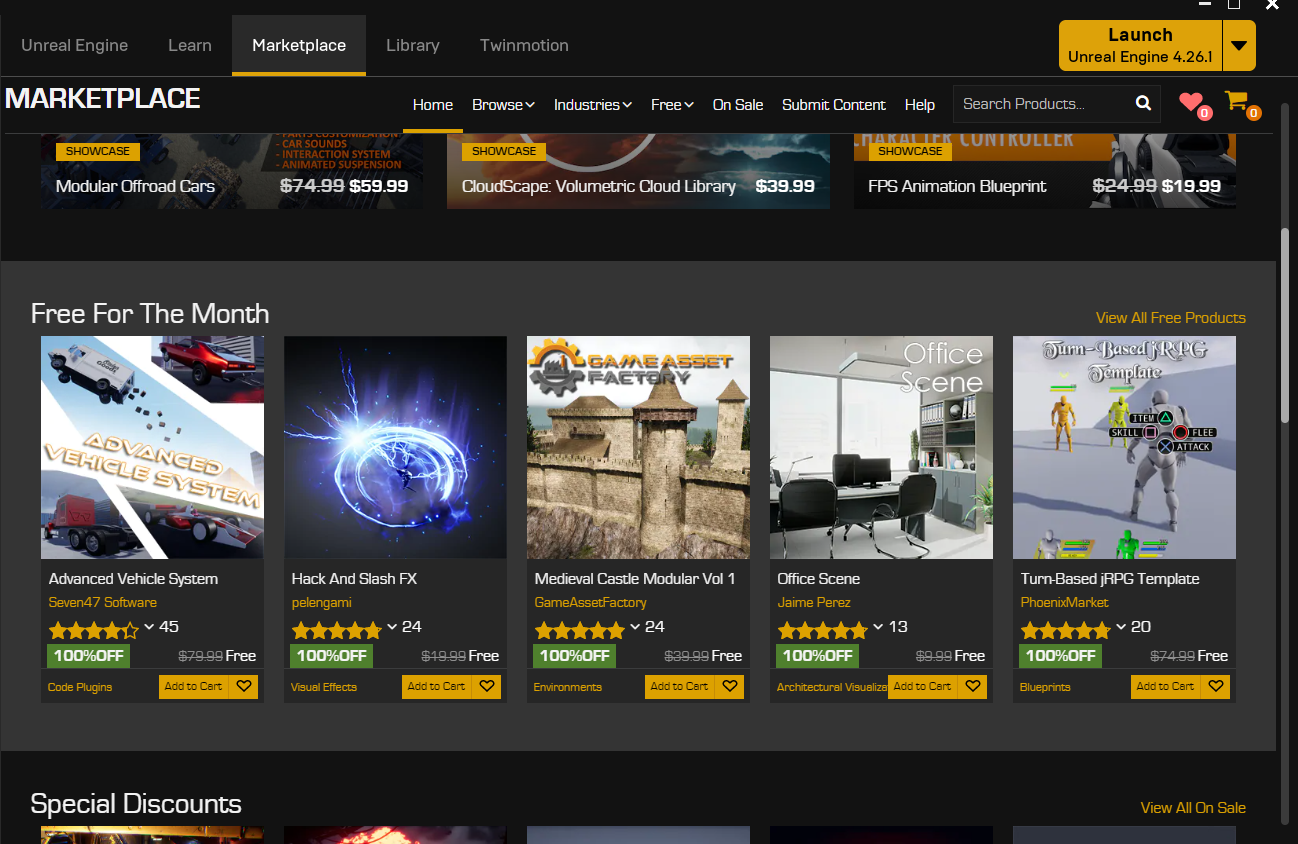
Task: Open the Industries dropdown menu
Action: (593, 105)
